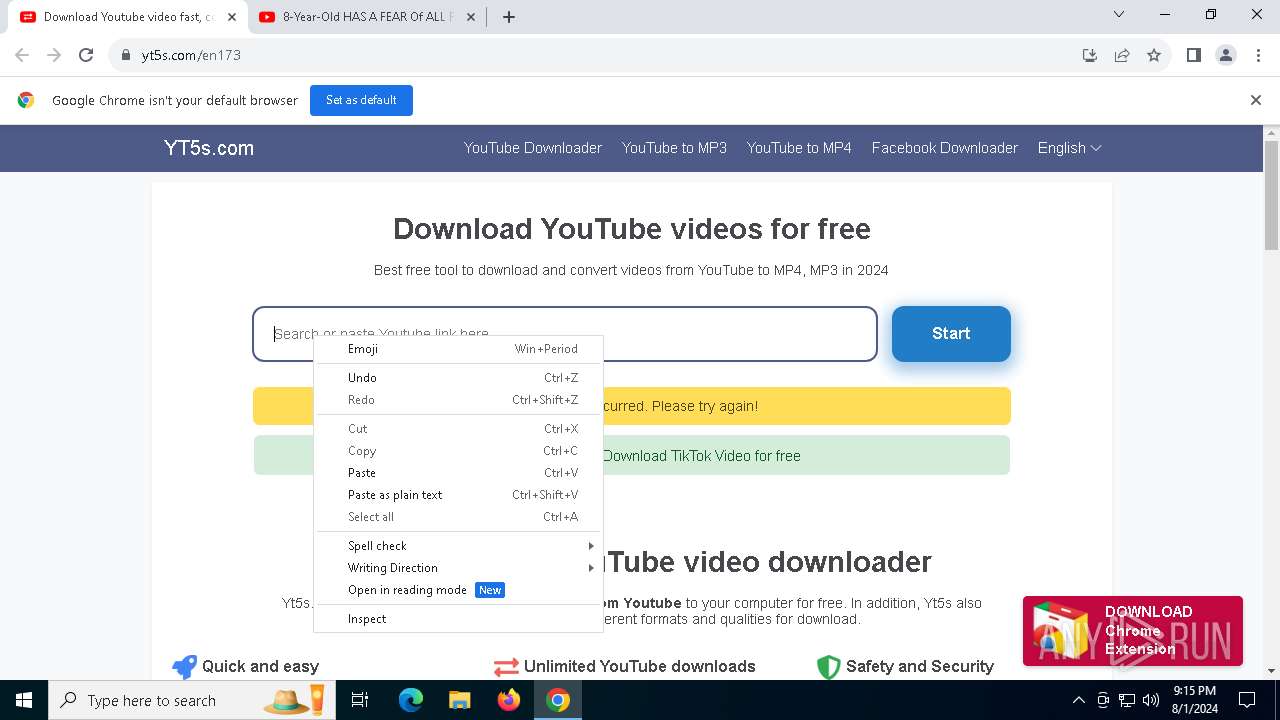Switch to the 8-Year-Old HAS A FEAR tab
Screen dimensions: 1280x720
click(367, 17)
